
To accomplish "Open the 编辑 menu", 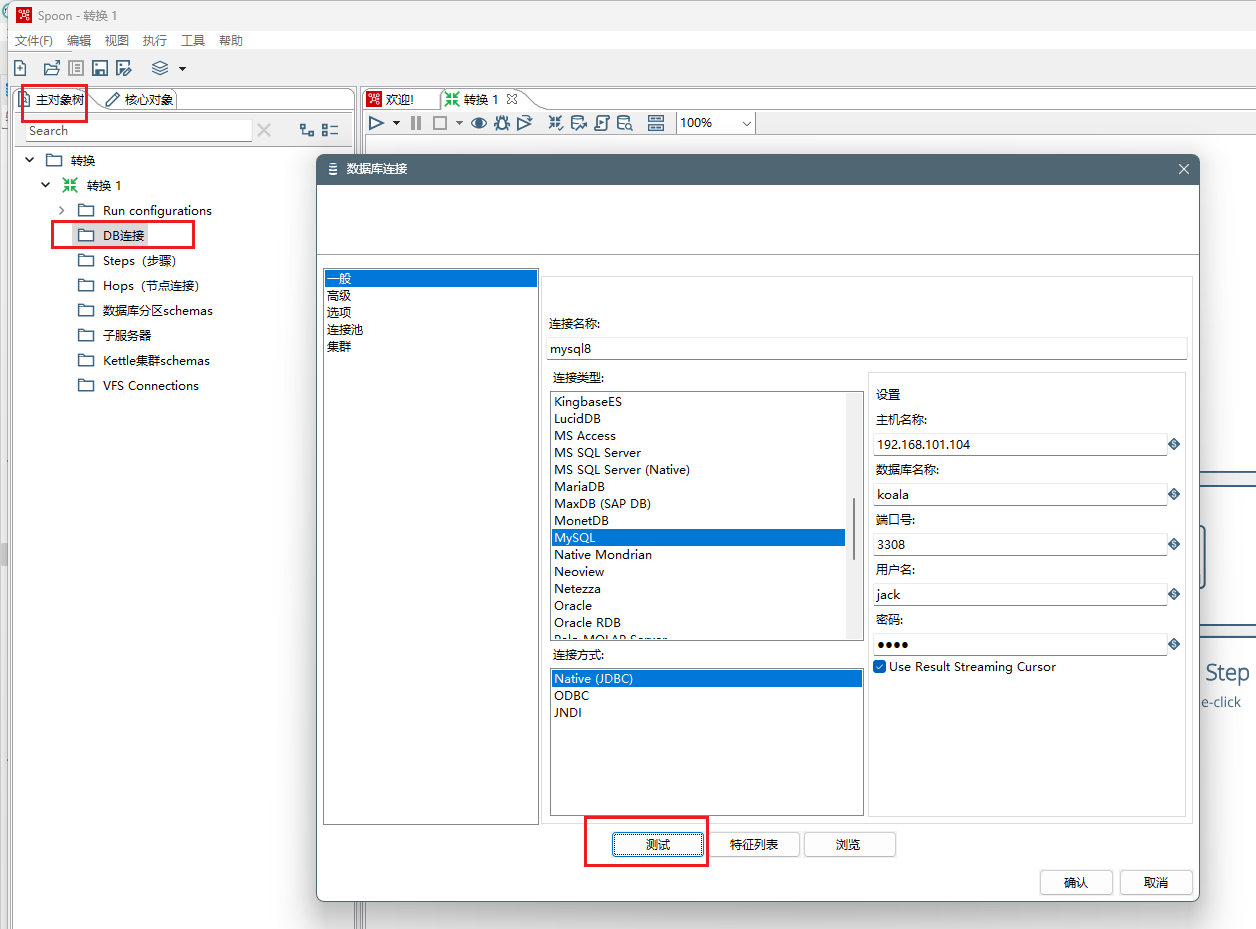I will (x=79, y=41).
